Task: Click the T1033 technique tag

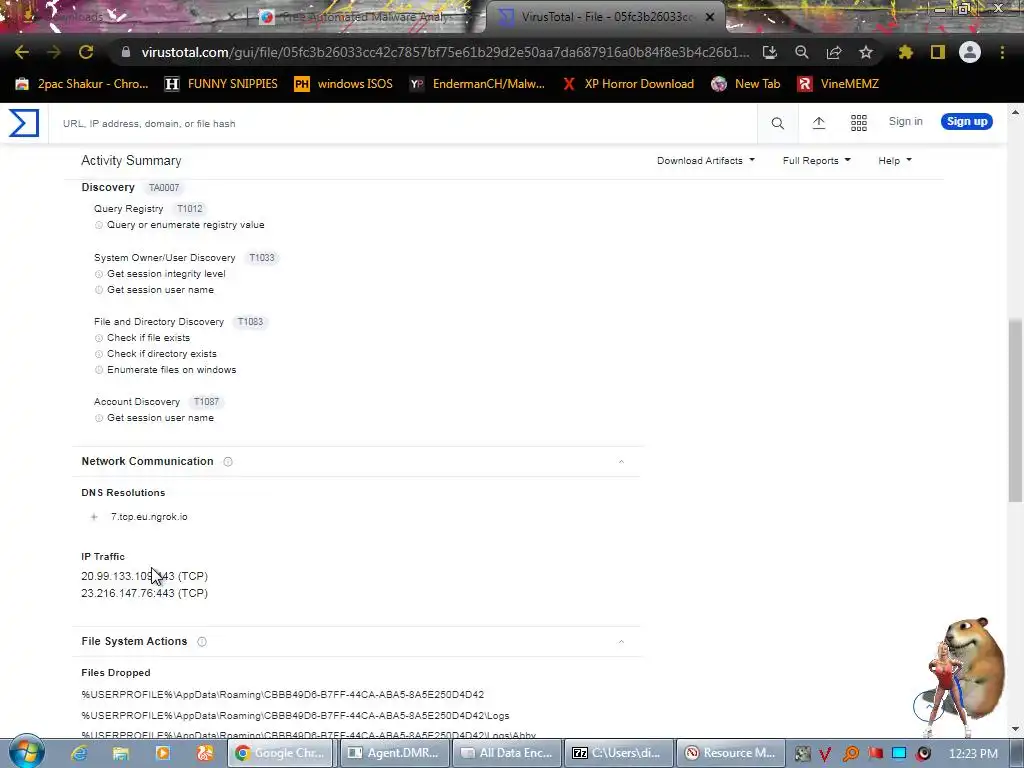Action: coord(261,258)
